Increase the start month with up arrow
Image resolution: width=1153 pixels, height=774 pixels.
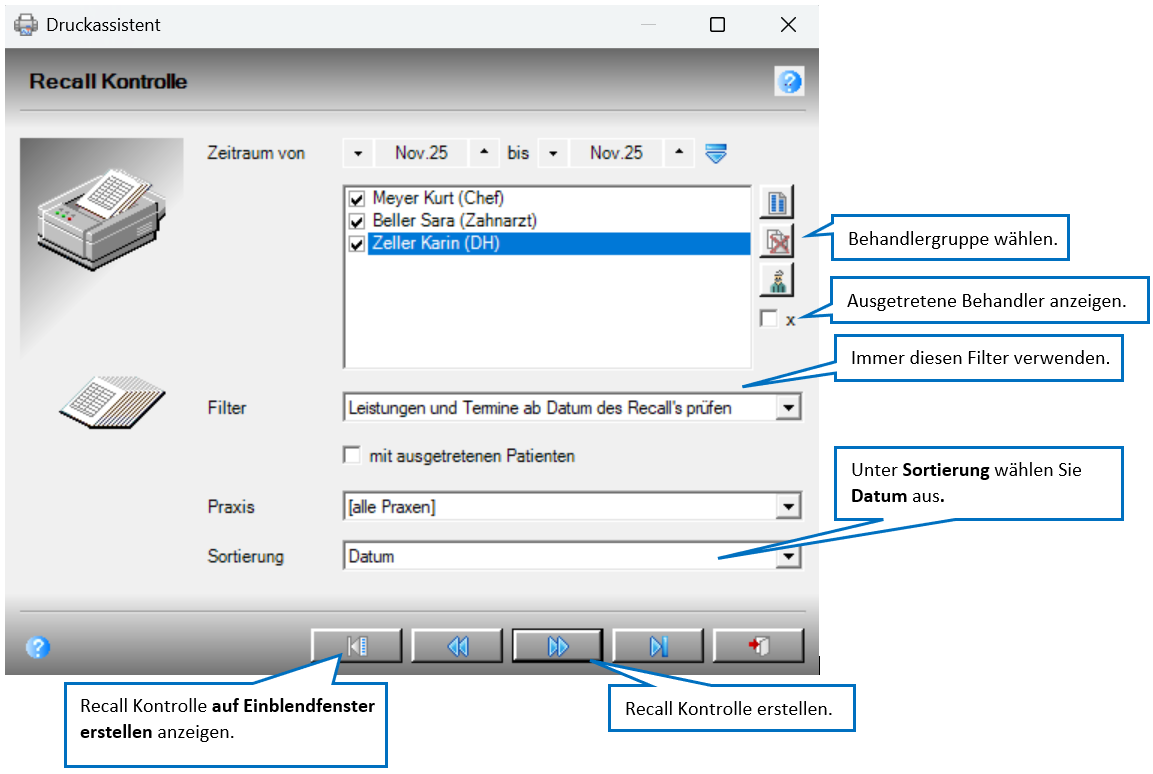tap(484, 153)
